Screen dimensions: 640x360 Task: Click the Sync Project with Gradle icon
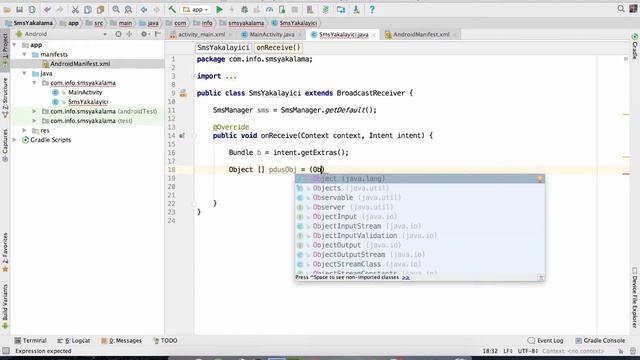click(325, 9)
